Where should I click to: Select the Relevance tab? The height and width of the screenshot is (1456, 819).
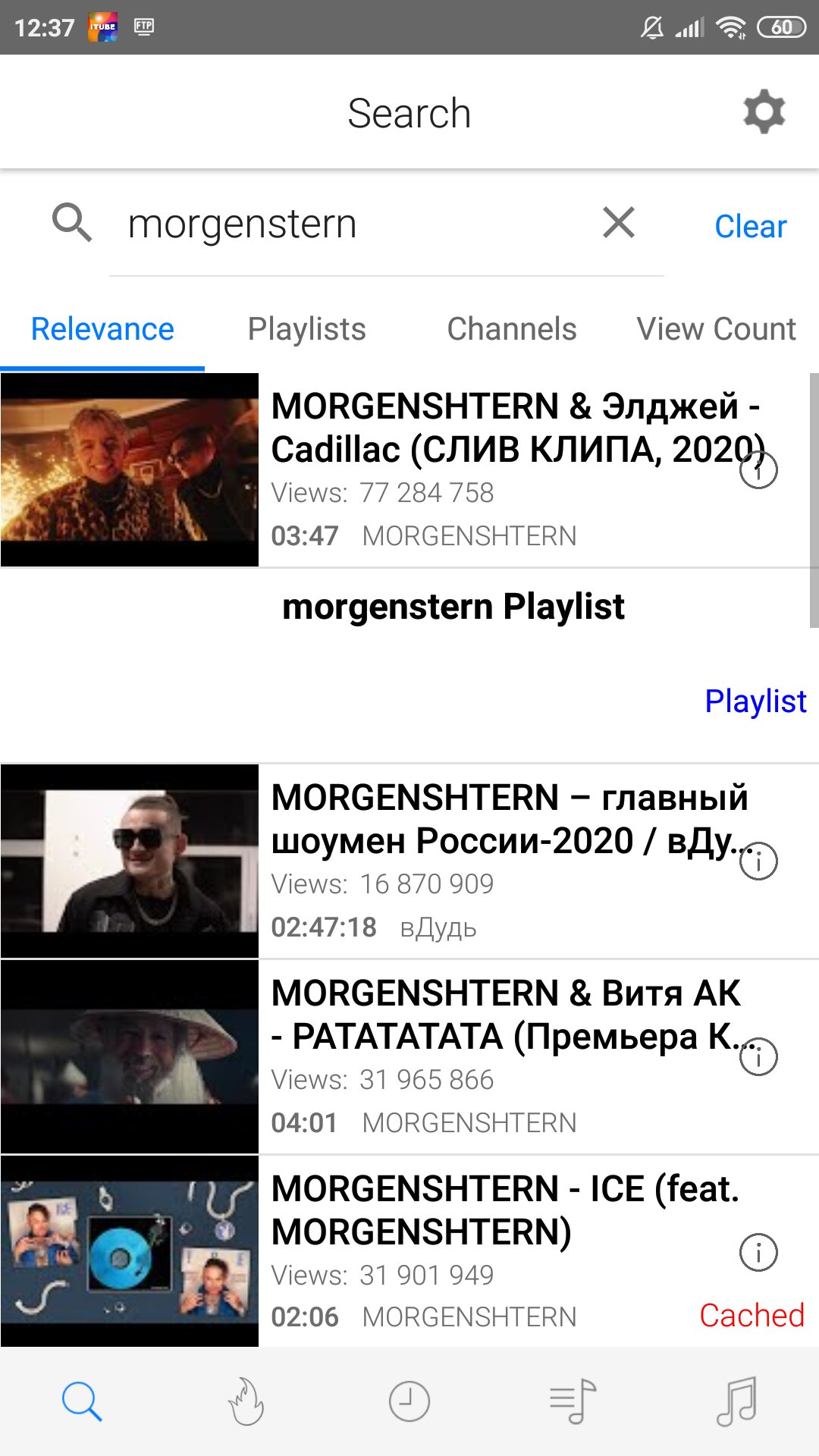pyautogui.click(x=102, y=329)
